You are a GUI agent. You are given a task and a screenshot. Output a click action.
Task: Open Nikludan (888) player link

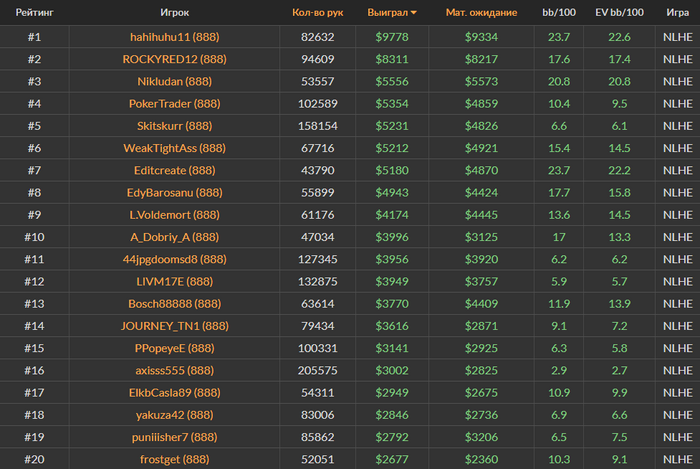click(175, 81)
